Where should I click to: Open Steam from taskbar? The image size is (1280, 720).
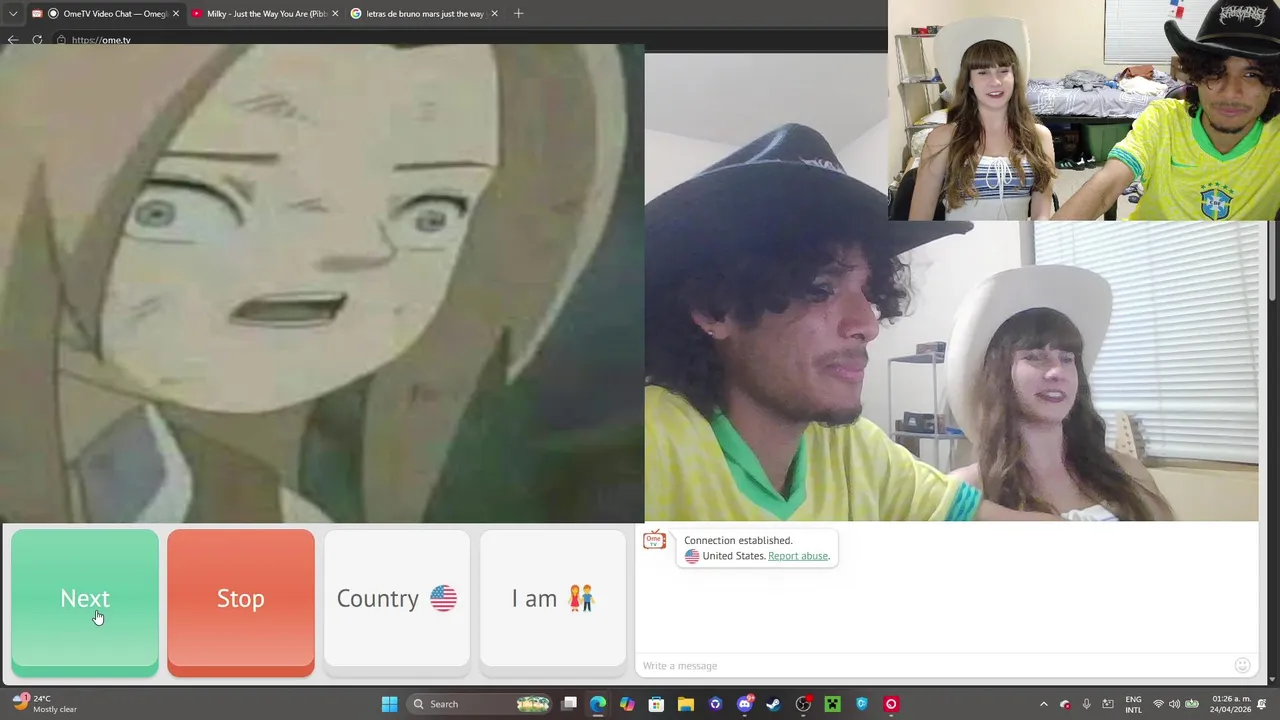773,704
